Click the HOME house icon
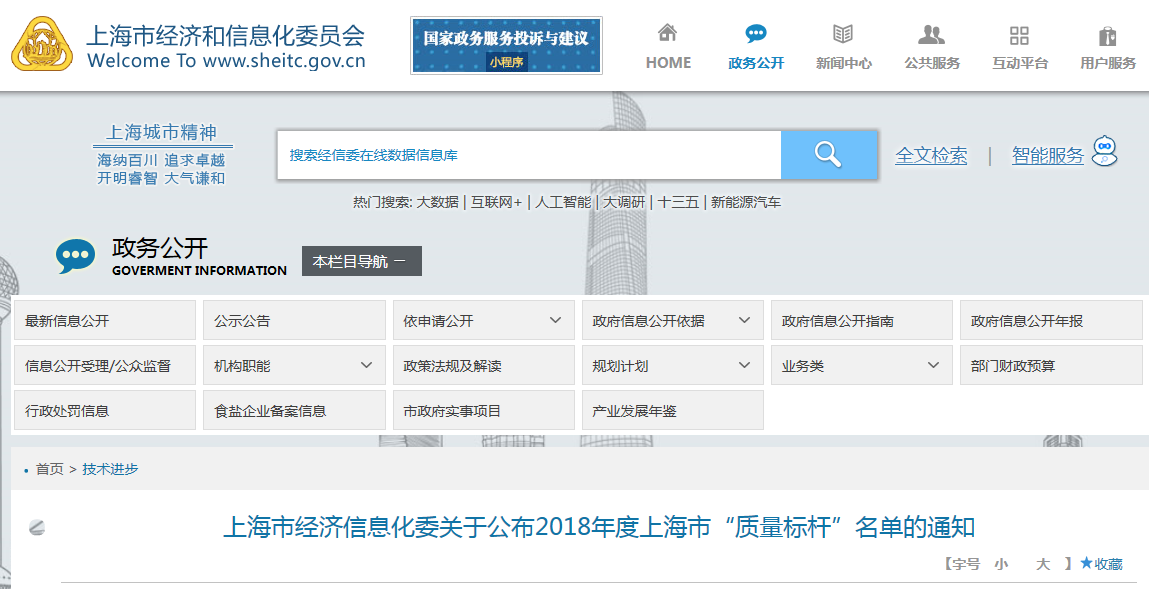This screenshot has width=1149, height=589. pyautogui.click(x=667, y=34)
